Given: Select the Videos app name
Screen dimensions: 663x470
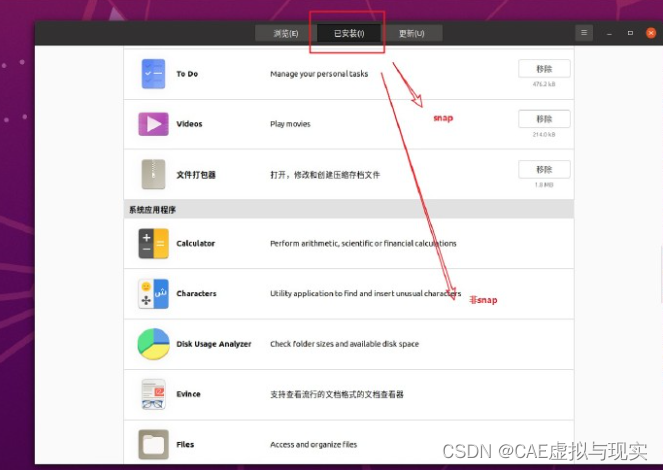Looking at the screenshot, I should pos(189,124).
